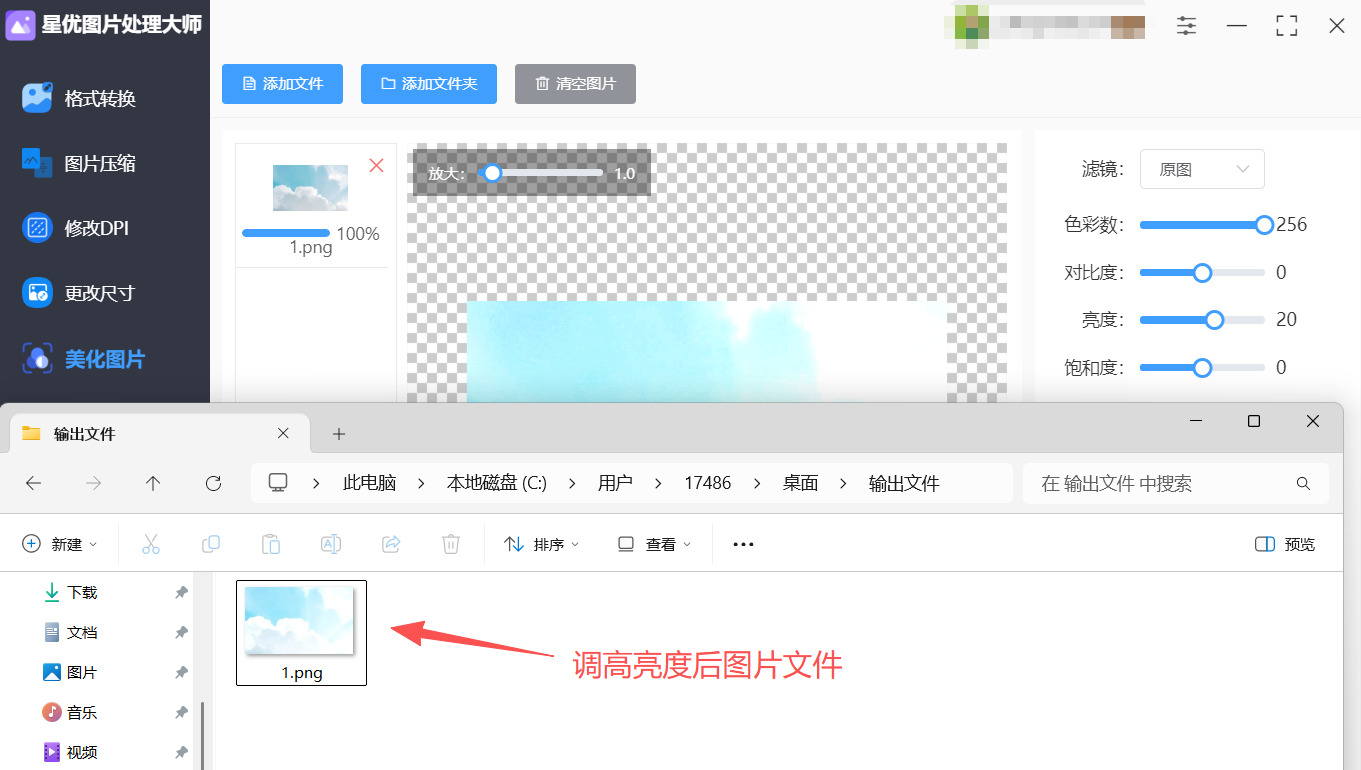Open the three-dot more options menu

[x=743, y=544]
